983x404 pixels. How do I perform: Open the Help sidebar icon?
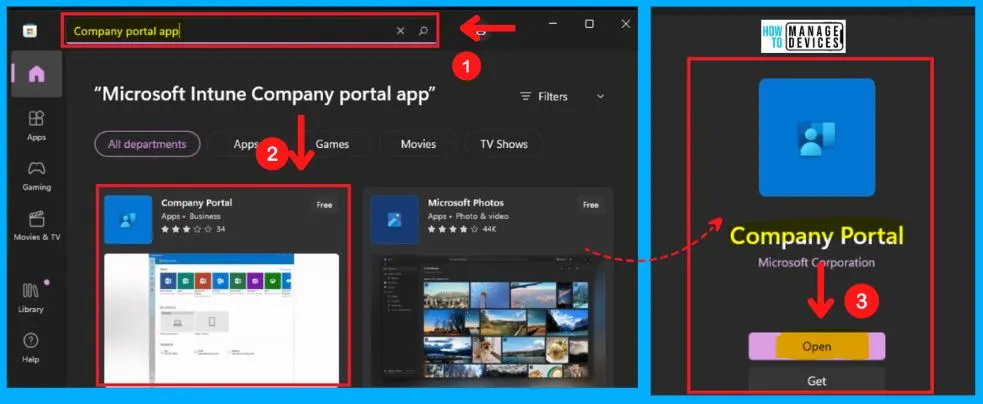pyautogui.click(x=31, y=348)
